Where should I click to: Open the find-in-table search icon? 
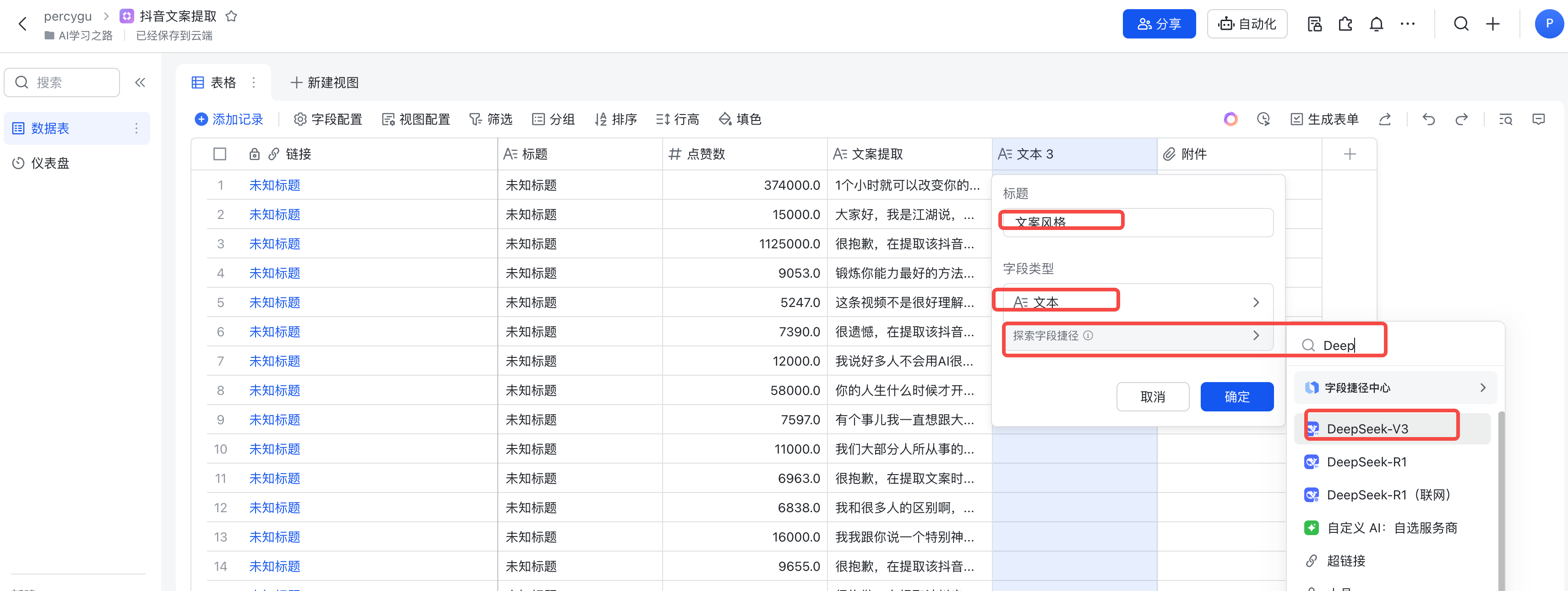1506,119
